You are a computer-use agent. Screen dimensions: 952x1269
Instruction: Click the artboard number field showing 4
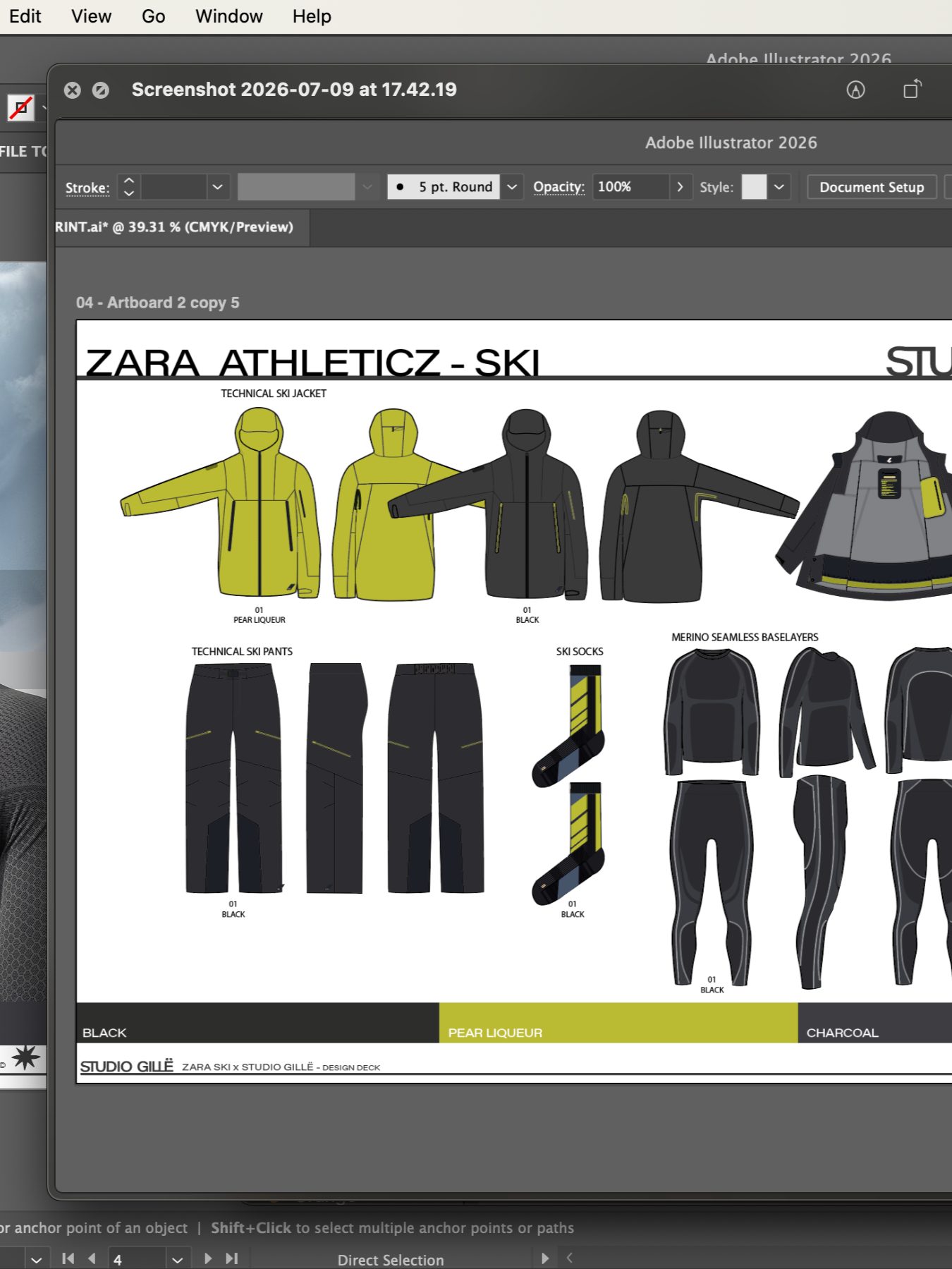138,1259
